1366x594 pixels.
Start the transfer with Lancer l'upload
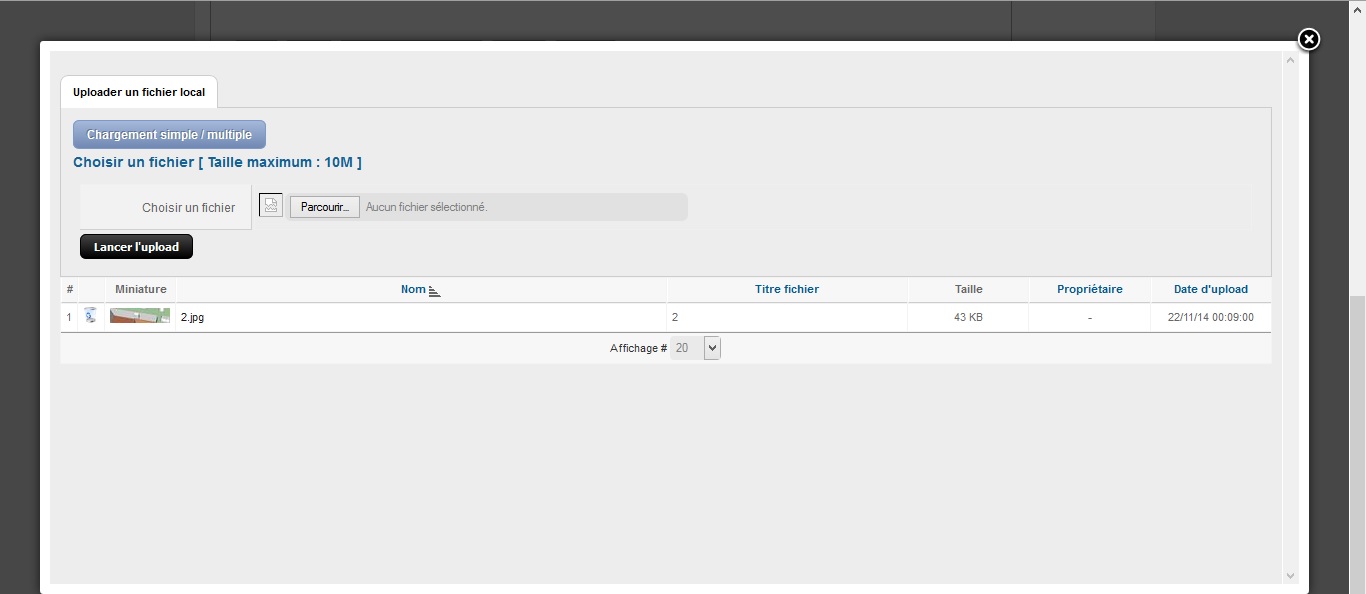click(x=136, y=246)
